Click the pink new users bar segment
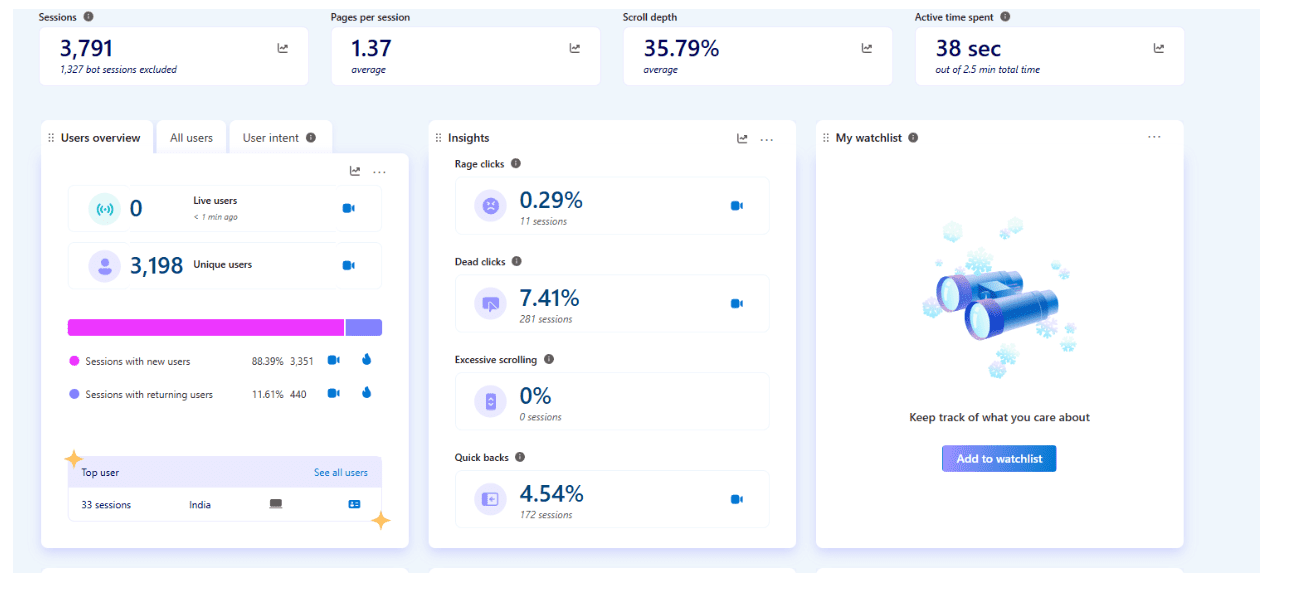1290x590 pixels. pos(205,328)
